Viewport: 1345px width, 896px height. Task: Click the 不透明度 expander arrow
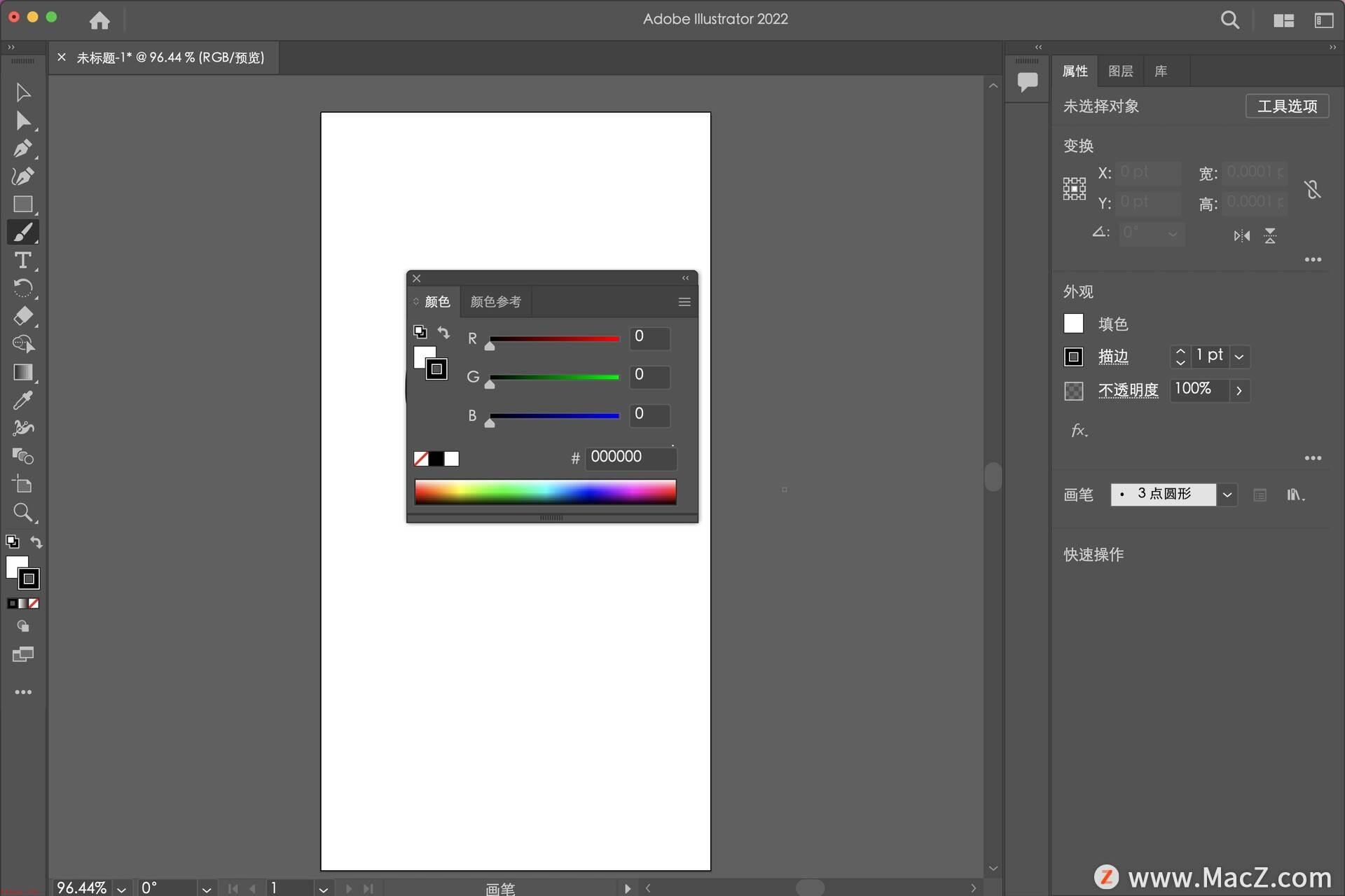[x=1240, y=390]
